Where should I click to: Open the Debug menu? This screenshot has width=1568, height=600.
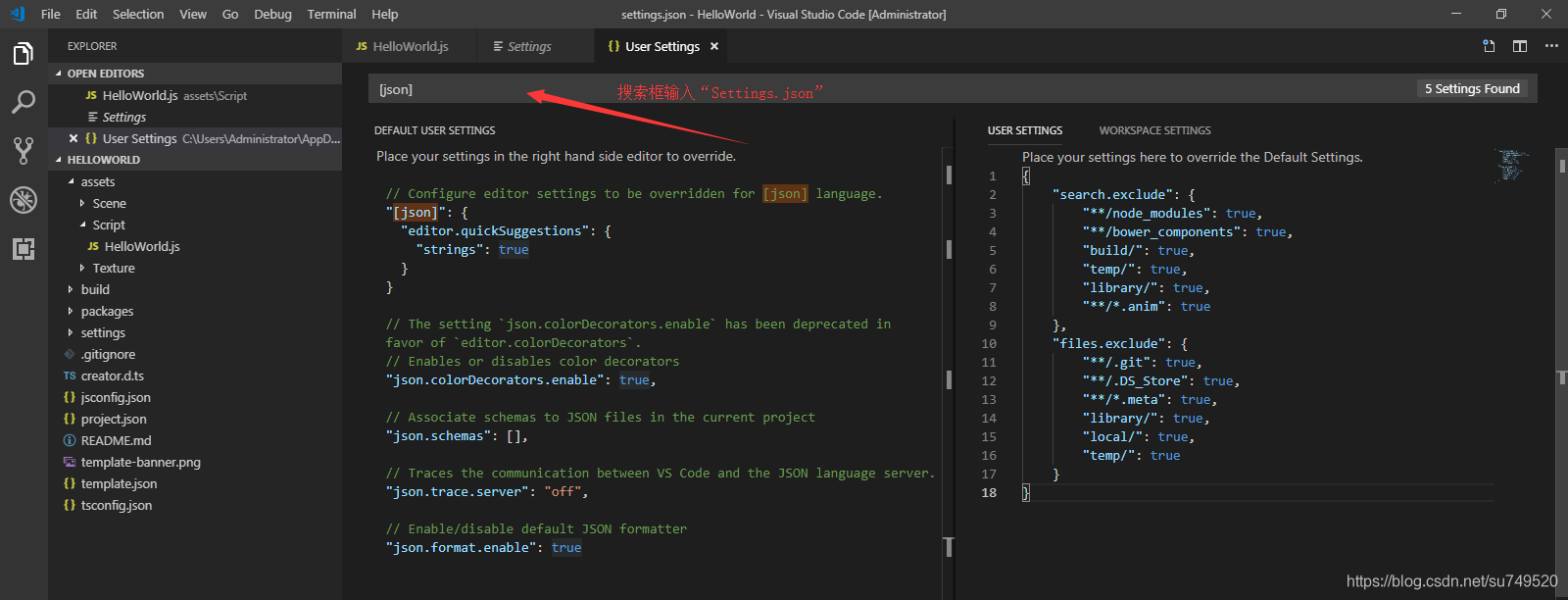tap(272, 14)
